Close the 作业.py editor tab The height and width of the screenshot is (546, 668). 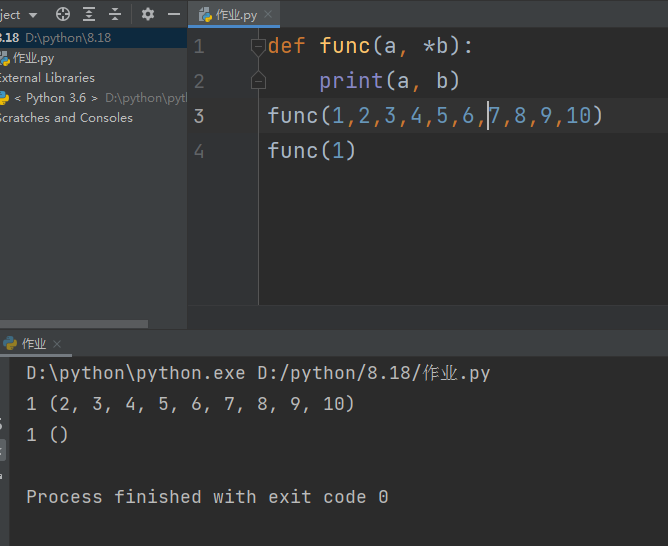tap(266, 15)
